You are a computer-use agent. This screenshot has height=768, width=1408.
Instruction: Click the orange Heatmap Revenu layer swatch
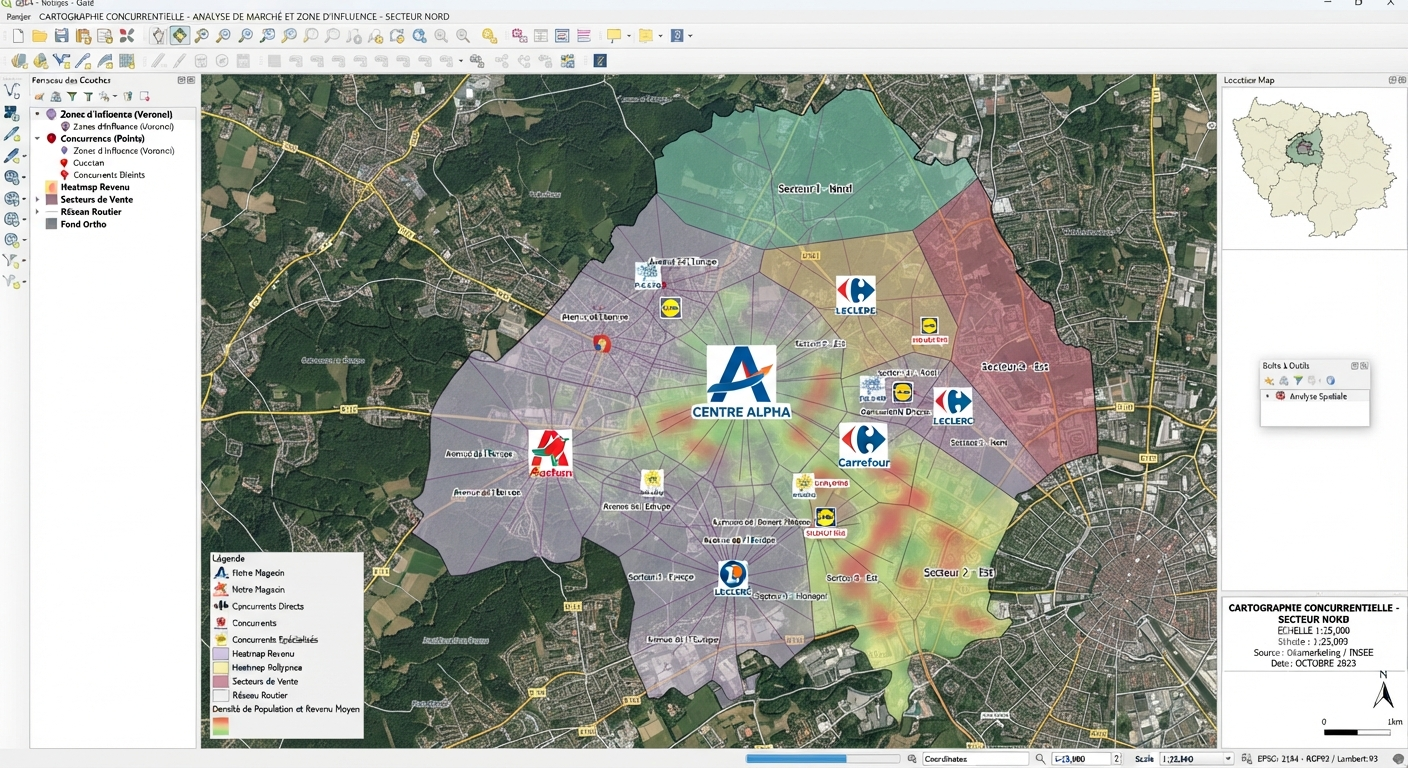pos(51,187)
